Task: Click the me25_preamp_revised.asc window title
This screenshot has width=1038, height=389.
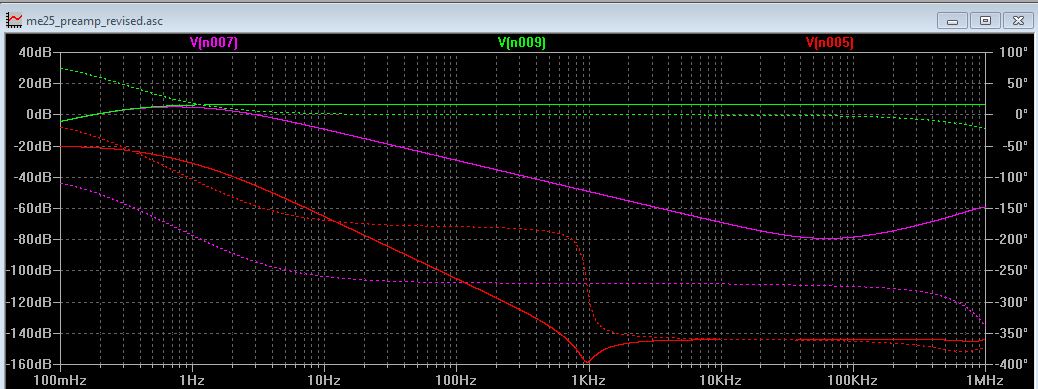Action: (94, 21)
